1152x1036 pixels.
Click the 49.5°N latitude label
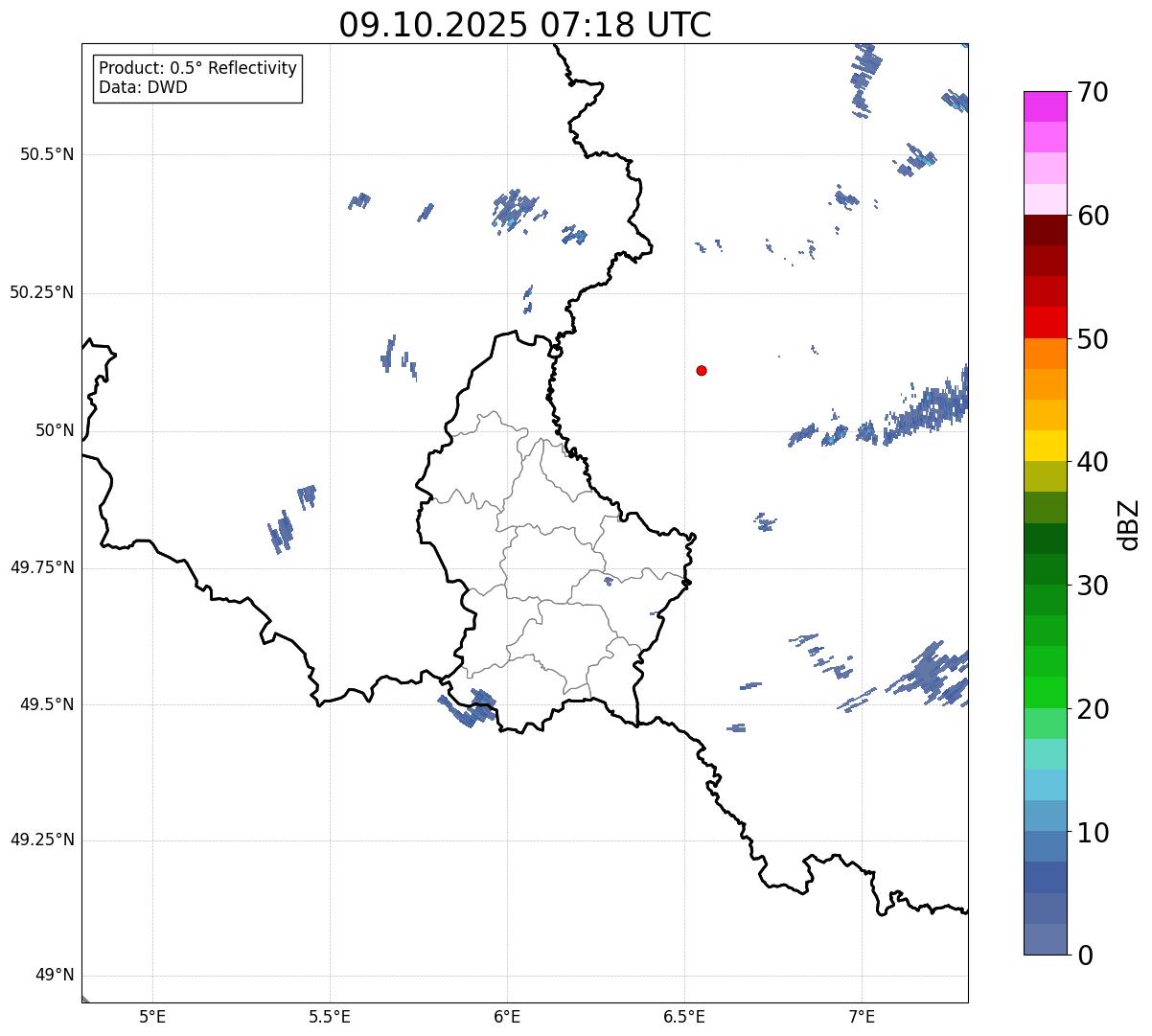(x=47, y=704)
